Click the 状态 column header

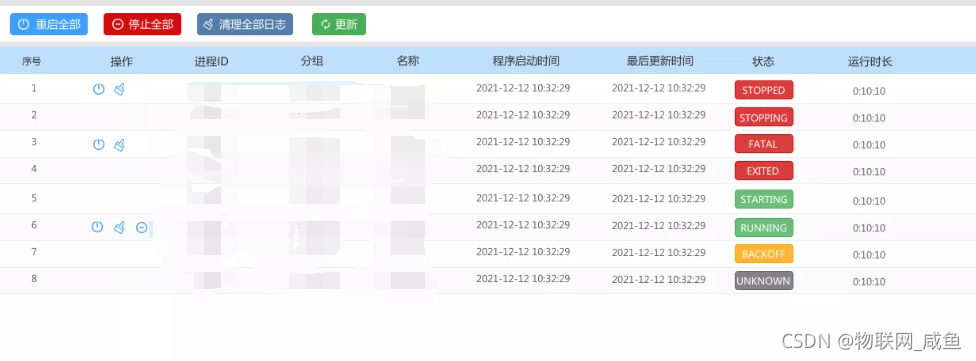click(763, 61)
